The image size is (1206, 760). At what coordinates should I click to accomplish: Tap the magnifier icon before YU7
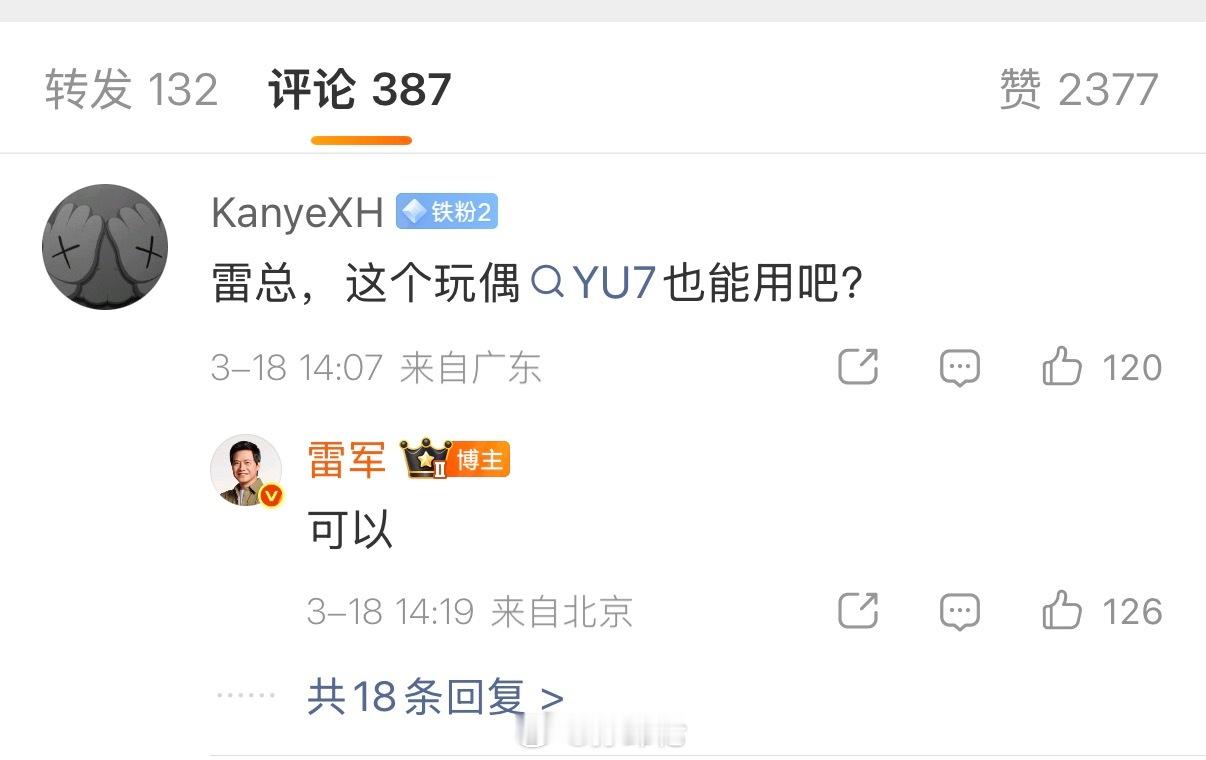(x=547, y=285)
